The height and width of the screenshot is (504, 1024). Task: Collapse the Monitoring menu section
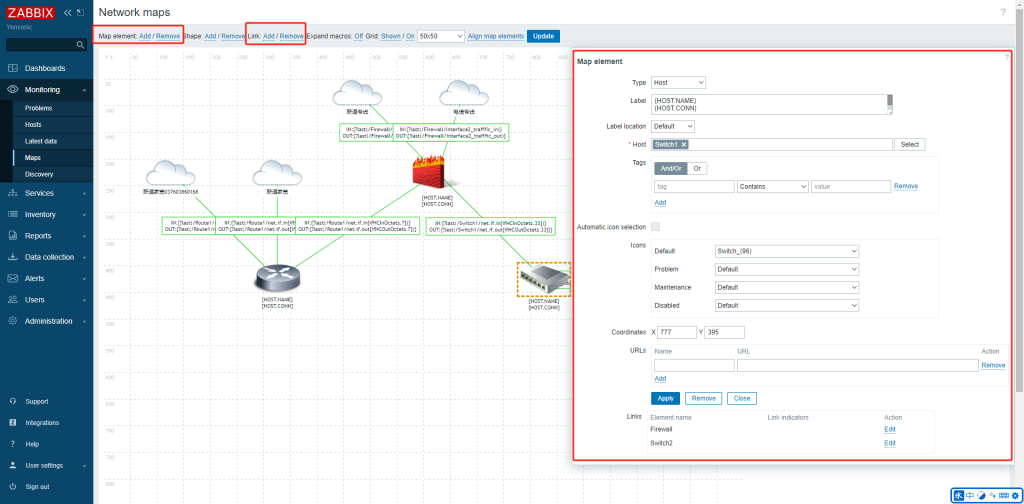[x=46, y=89]
